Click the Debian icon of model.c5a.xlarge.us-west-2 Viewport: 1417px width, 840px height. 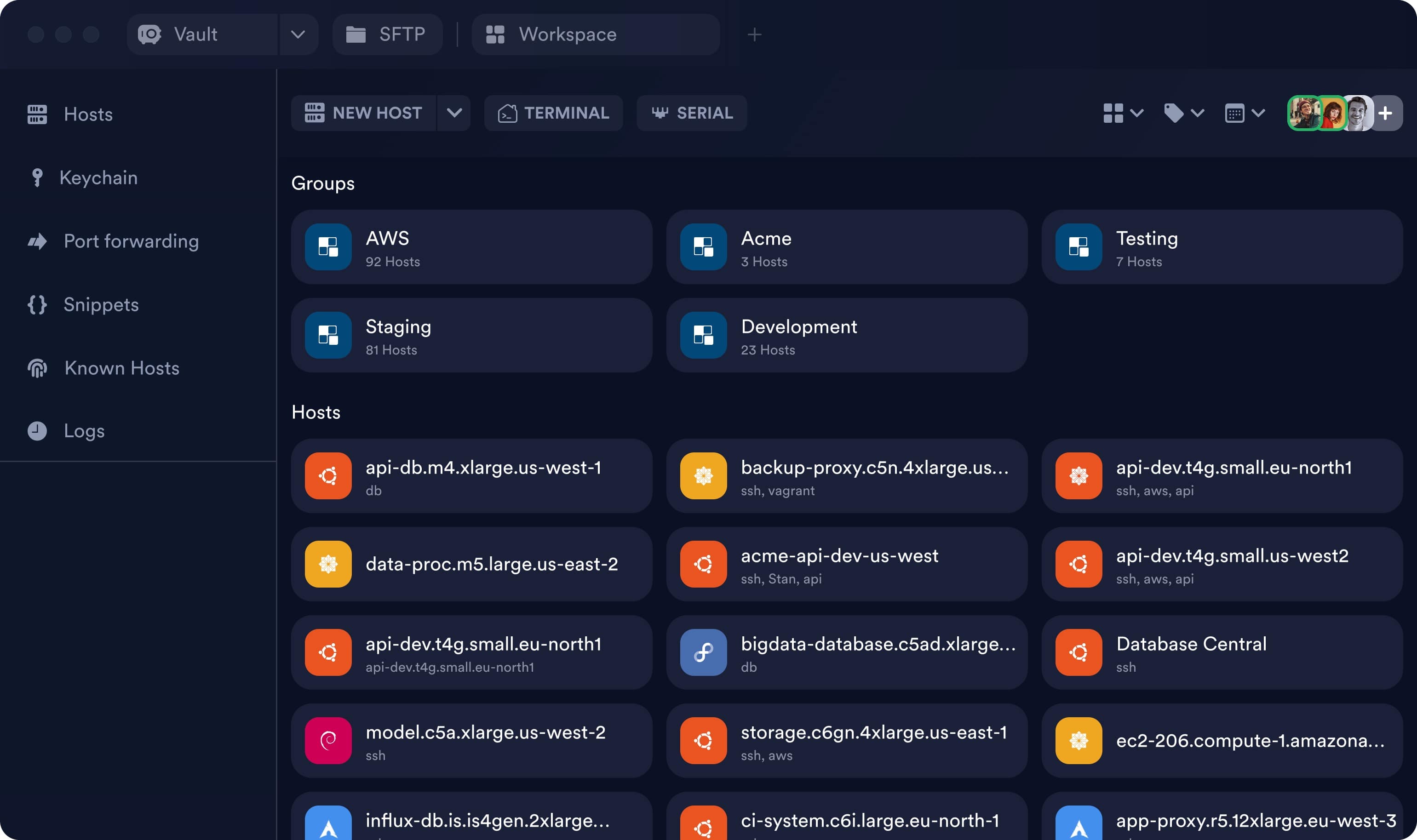tap(328, 740)
